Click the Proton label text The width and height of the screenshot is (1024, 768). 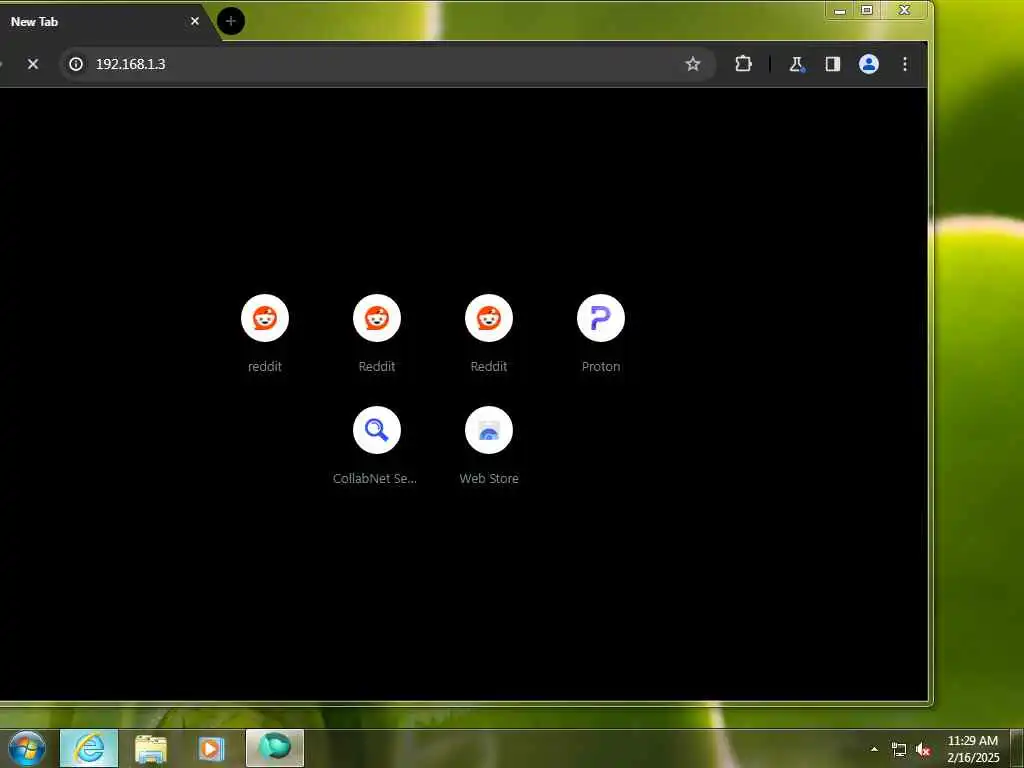[x=601, y=366]
